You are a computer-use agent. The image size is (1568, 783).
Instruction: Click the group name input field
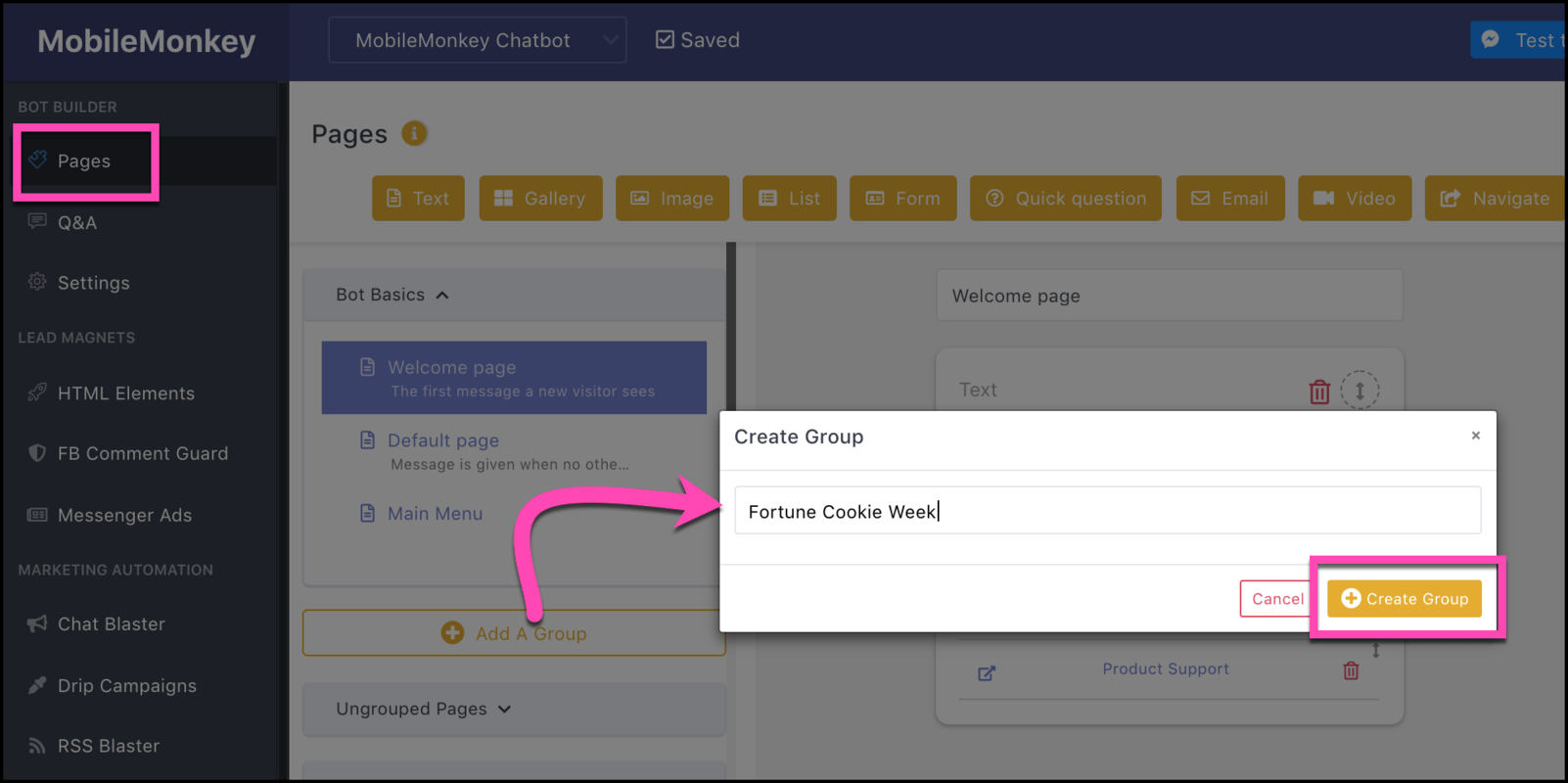coord(1108,511)
